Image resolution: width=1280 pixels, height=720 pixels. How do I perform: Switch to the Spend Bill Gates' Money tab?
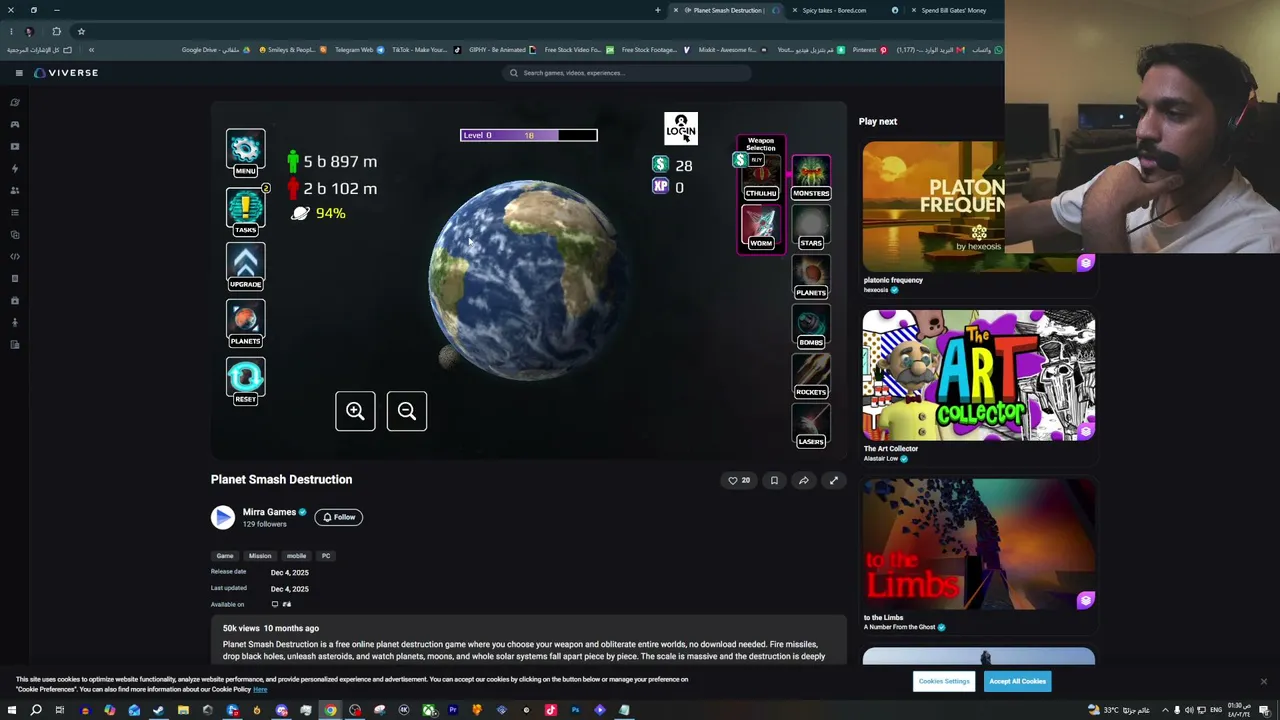953,10
